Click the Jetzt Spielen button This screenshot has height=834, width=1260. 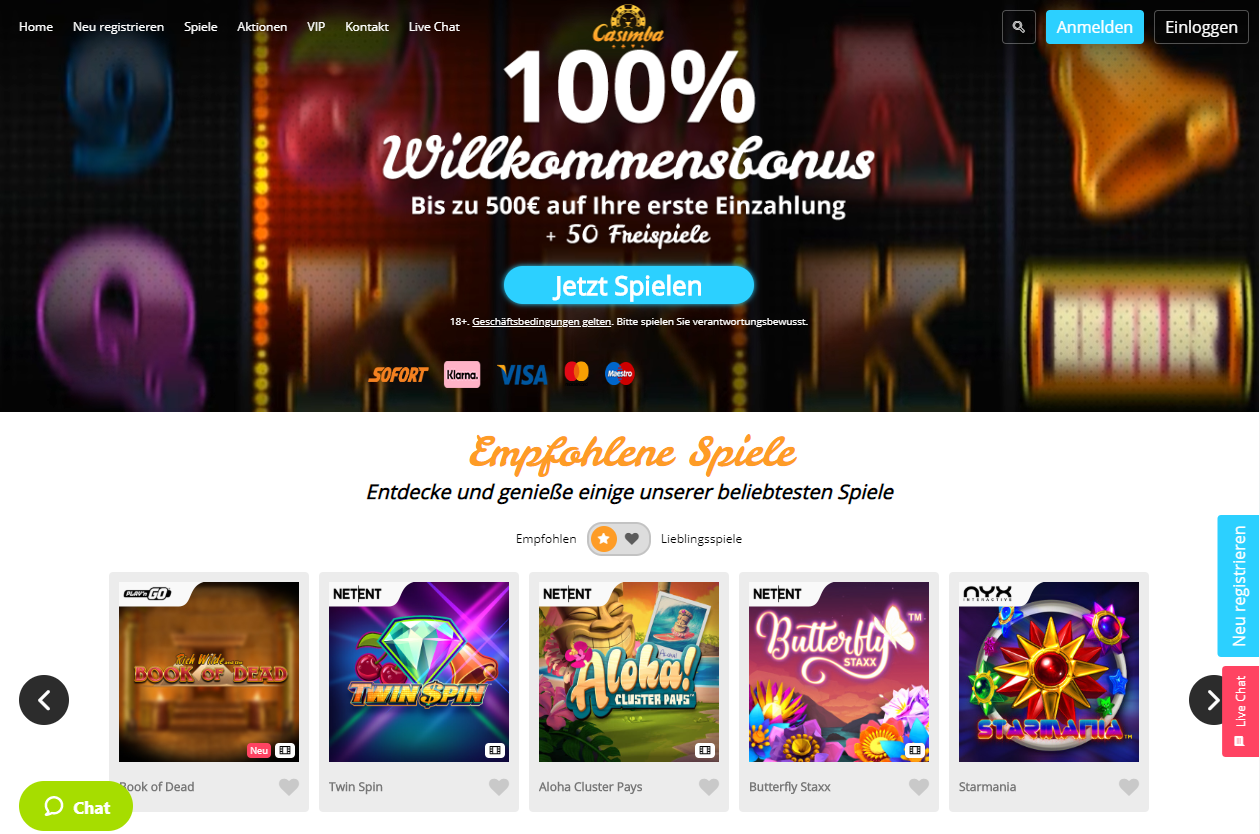[628, 285]
